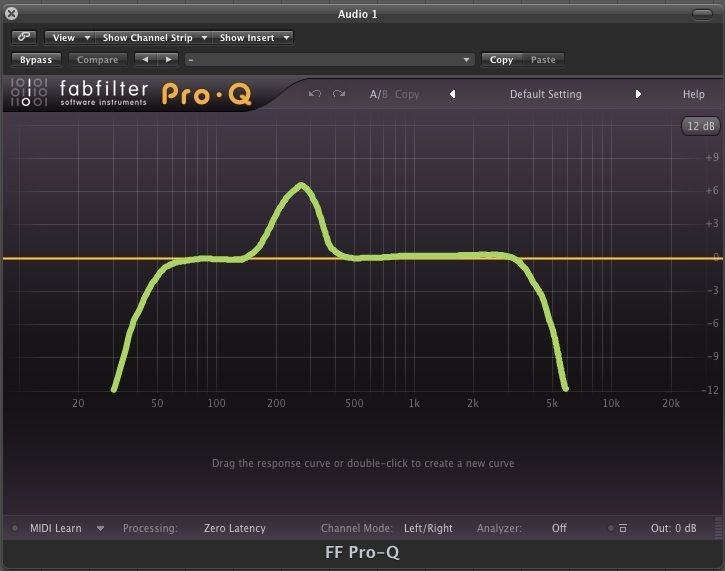Click the Paste button in header

543,60
